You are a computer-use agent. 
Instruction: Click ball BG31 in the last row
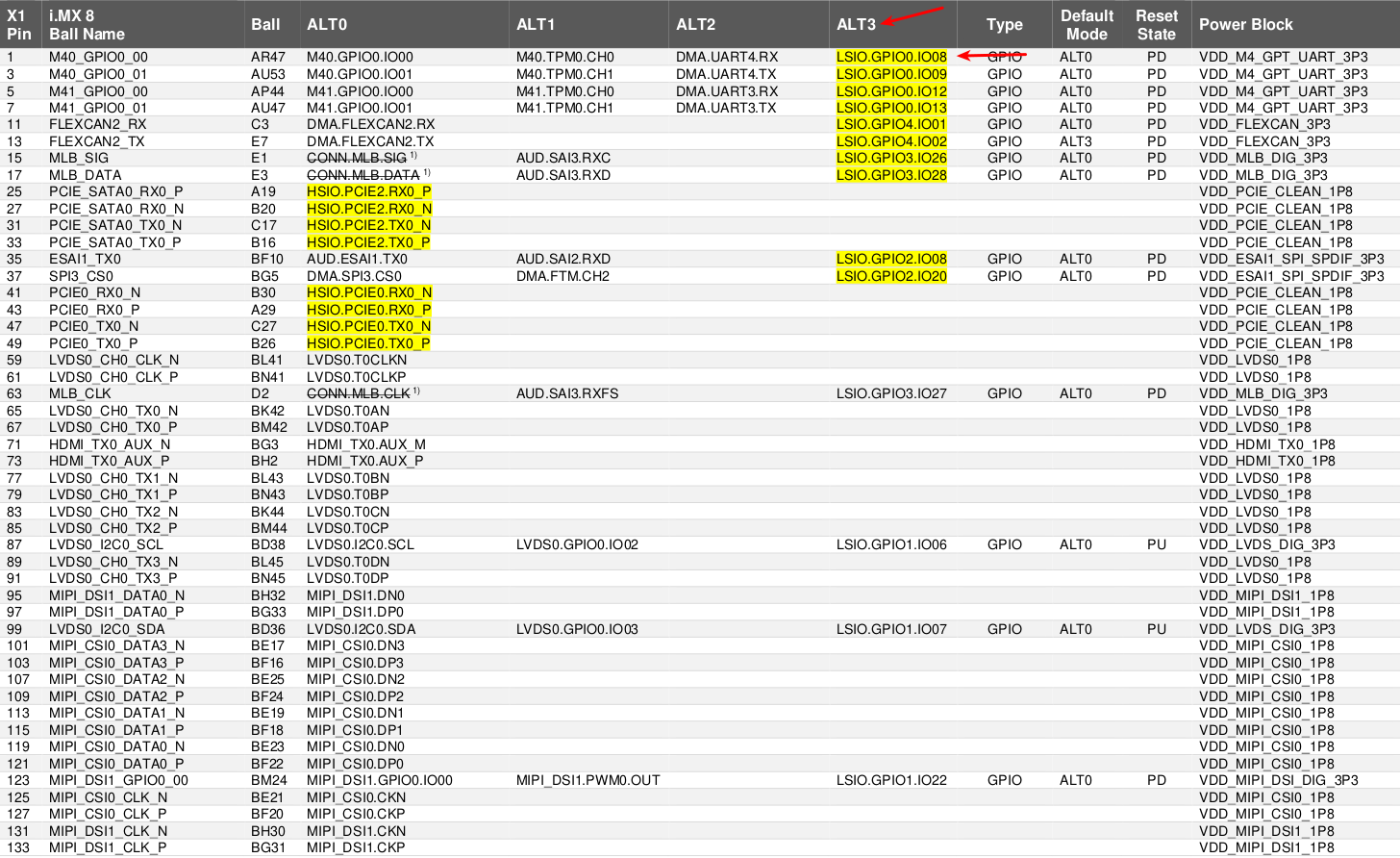(268, 847)
